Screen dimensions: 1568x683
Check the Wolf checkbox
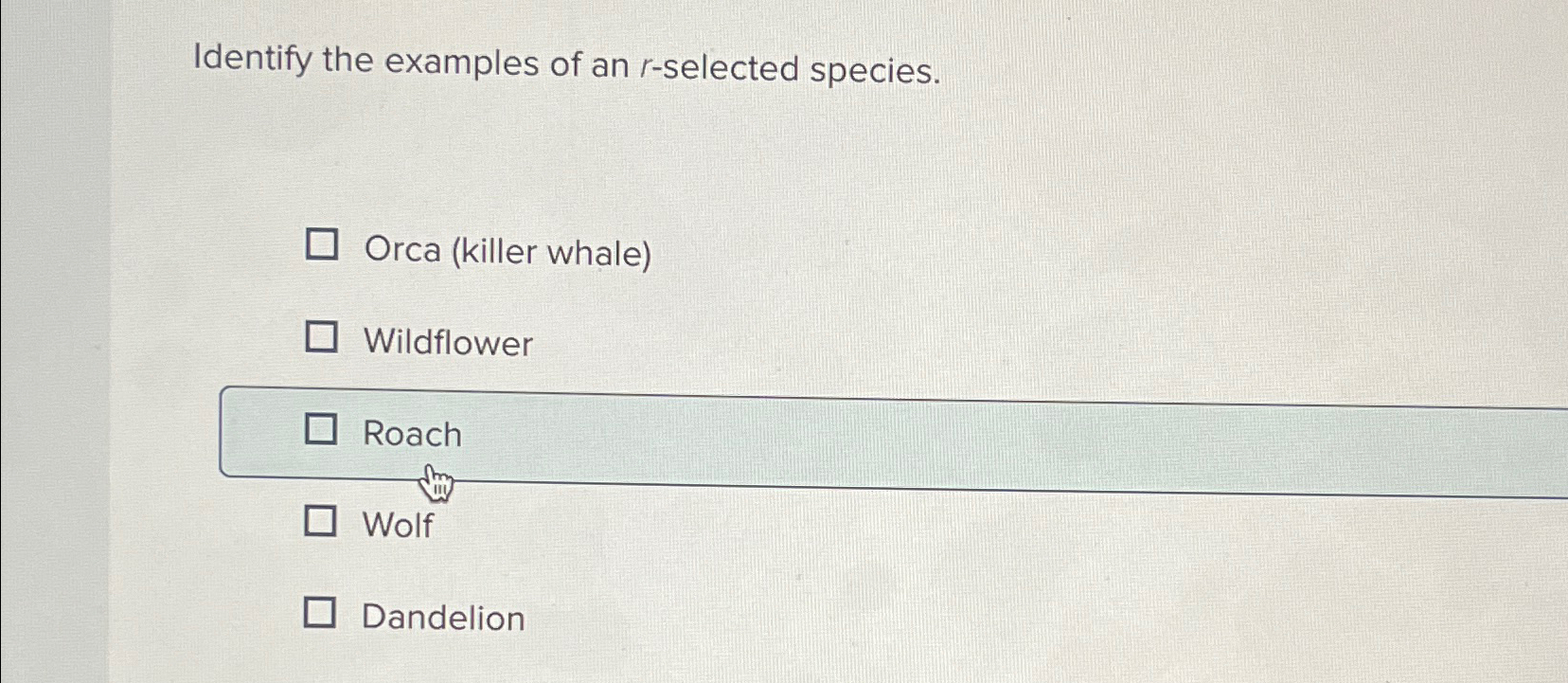pyautogui.click(x=323, y=521)
